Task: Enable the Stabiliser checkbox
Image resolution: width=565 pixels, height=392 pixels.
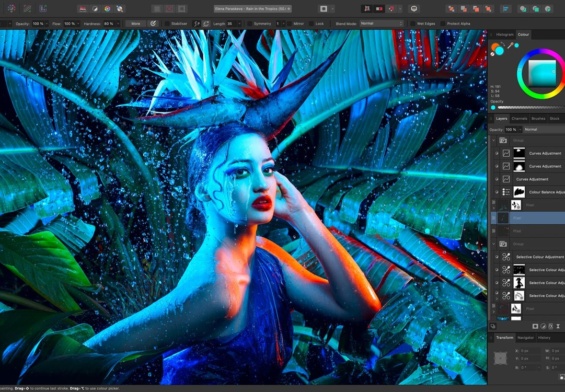Action: coord(167,24)
